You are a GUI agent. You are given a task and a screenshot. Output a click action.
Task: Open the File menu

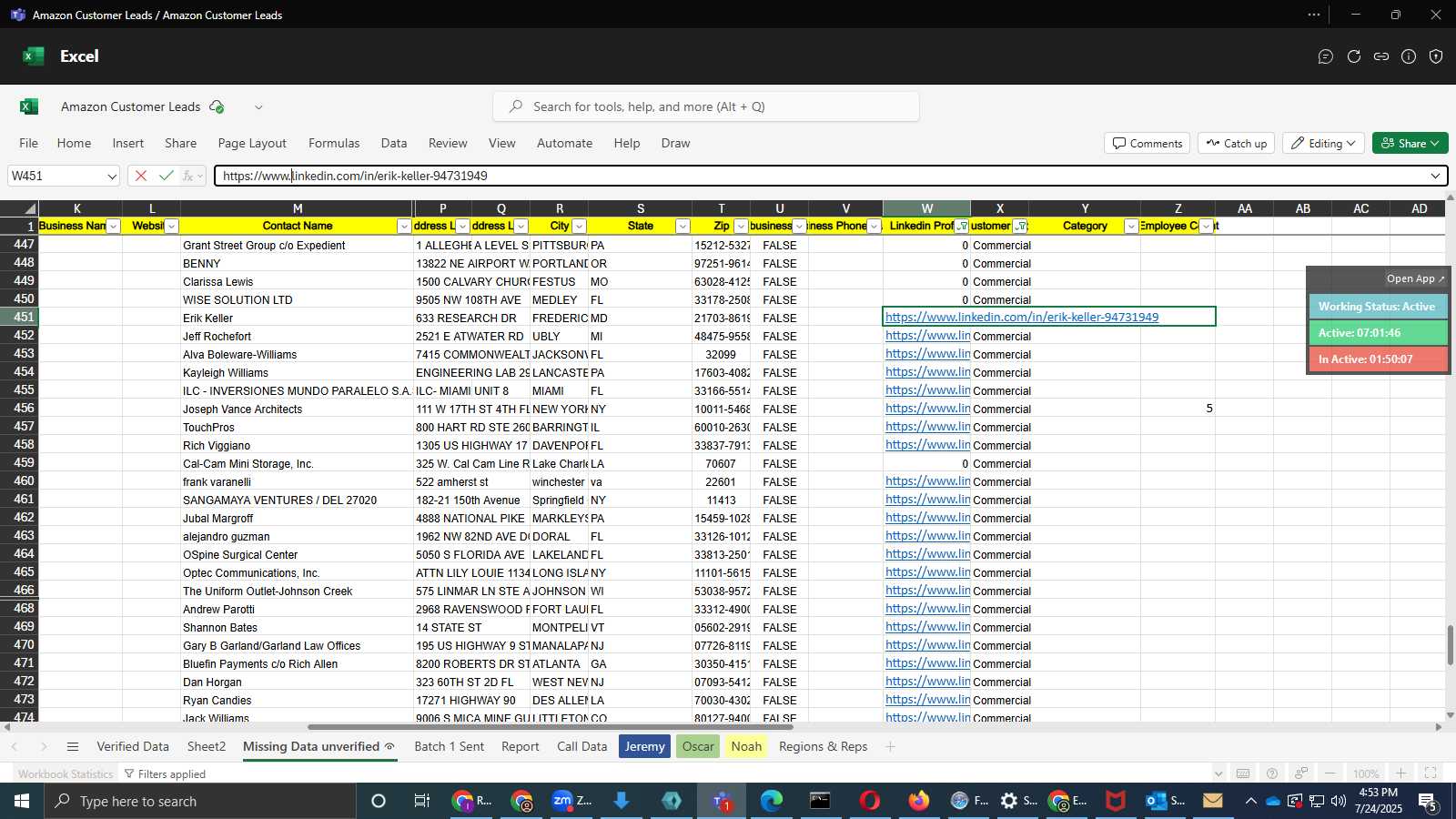pyautogui.click(x=29, y=143)
